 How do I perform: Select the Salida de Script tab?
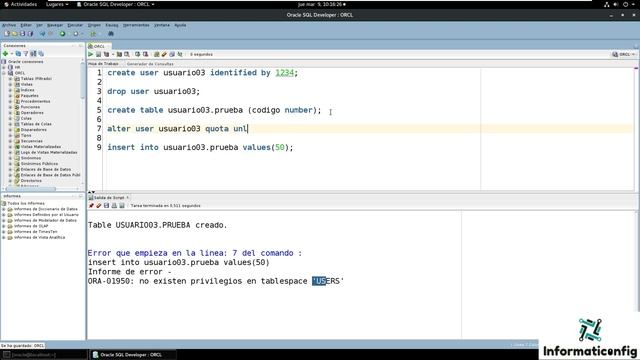[x=109, y=198]
